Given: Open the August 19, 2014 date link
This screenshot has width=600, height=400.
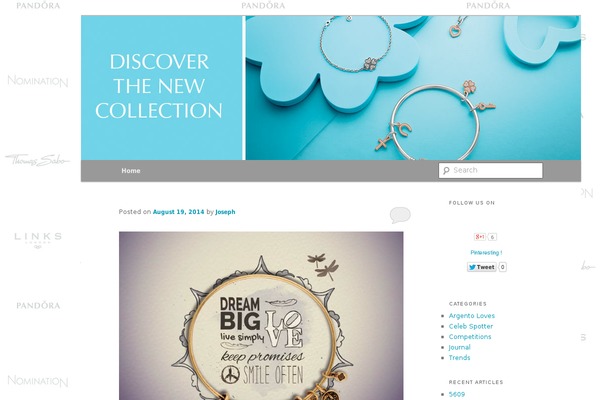Looking at the screenshot, I should pos(178,212).
